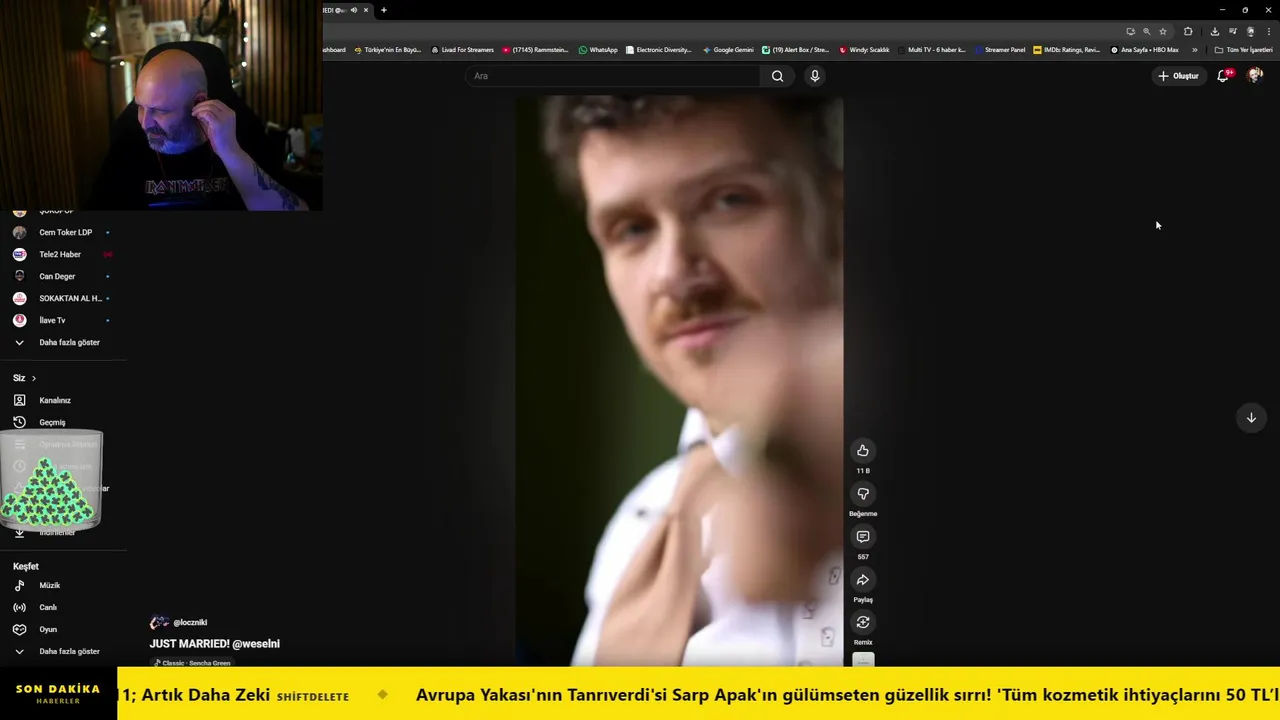
Task: Open Windy: Sıcaklık bookmark
Action: tap(865, 50)
